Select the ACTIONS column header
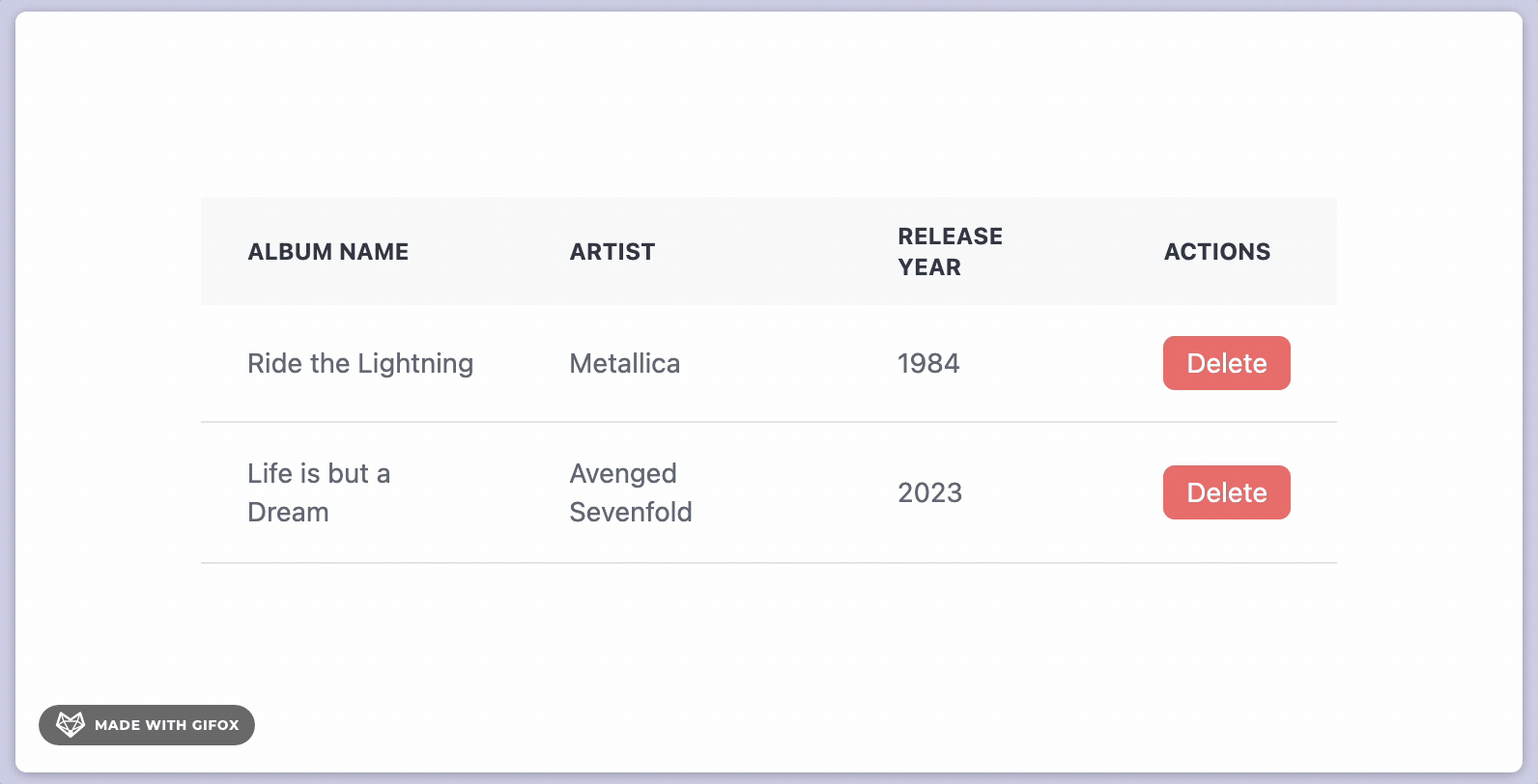Viewport: 1538px width, 784px height. 1216,252
